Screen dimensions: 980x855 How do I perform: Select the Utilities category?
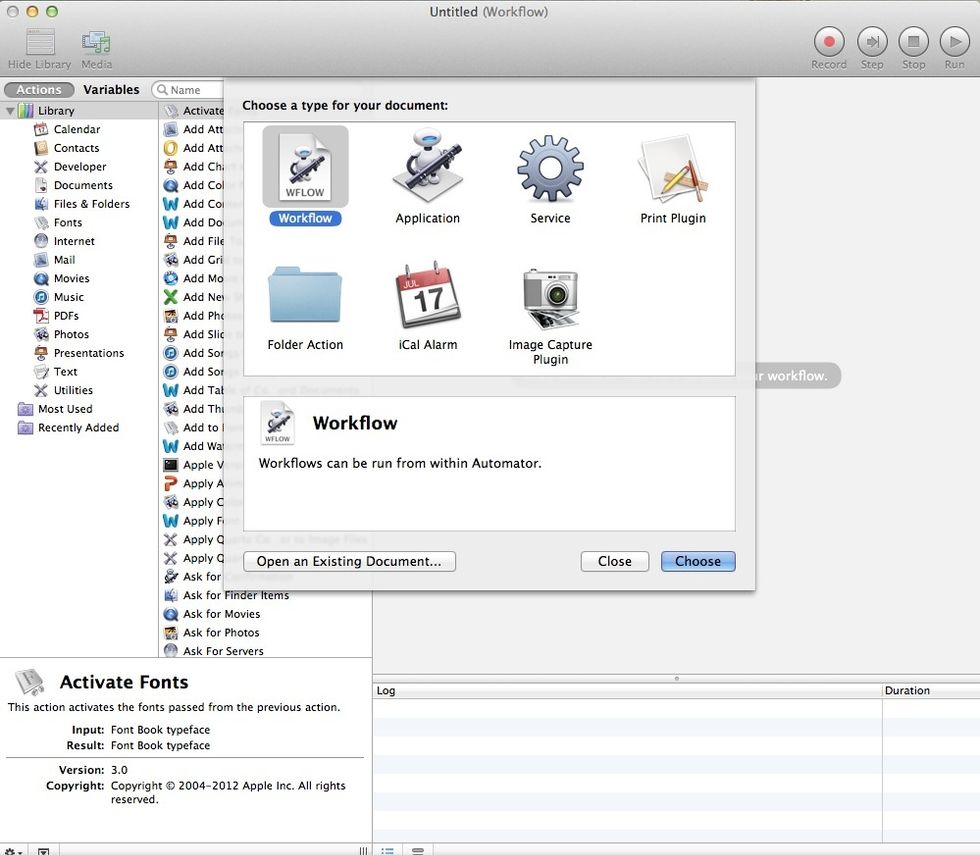click(72, 391)
